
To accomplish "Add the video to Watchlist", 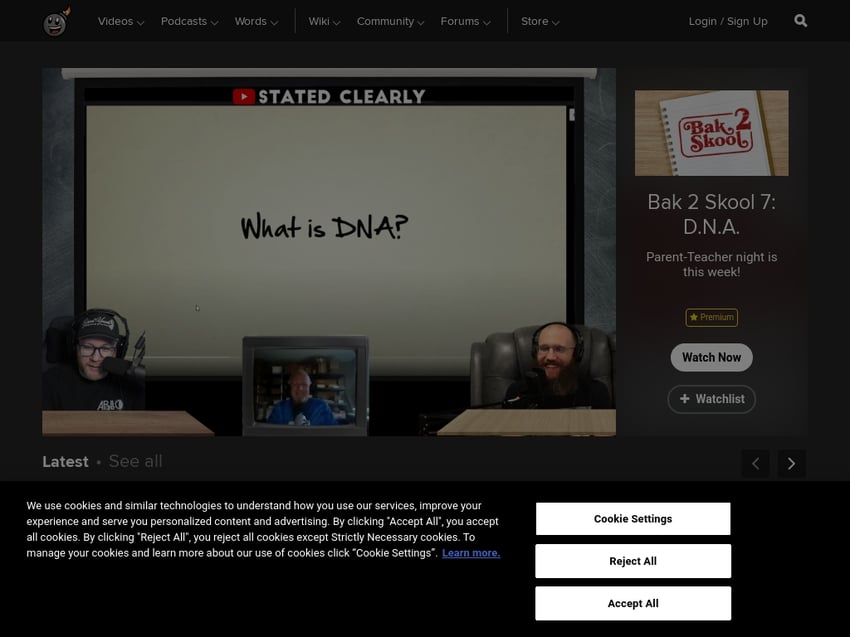I will click(711, 399).
